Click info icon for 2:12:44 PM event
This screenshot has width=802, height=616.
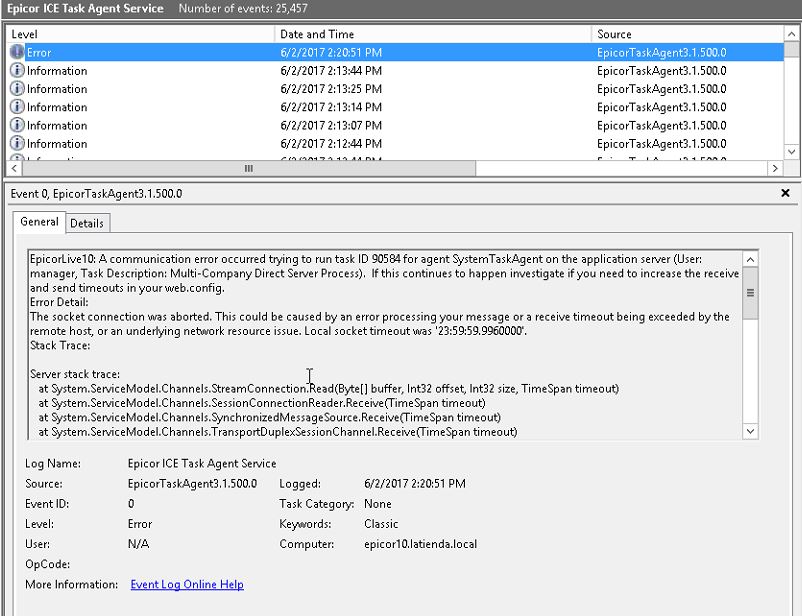point(17,143)
